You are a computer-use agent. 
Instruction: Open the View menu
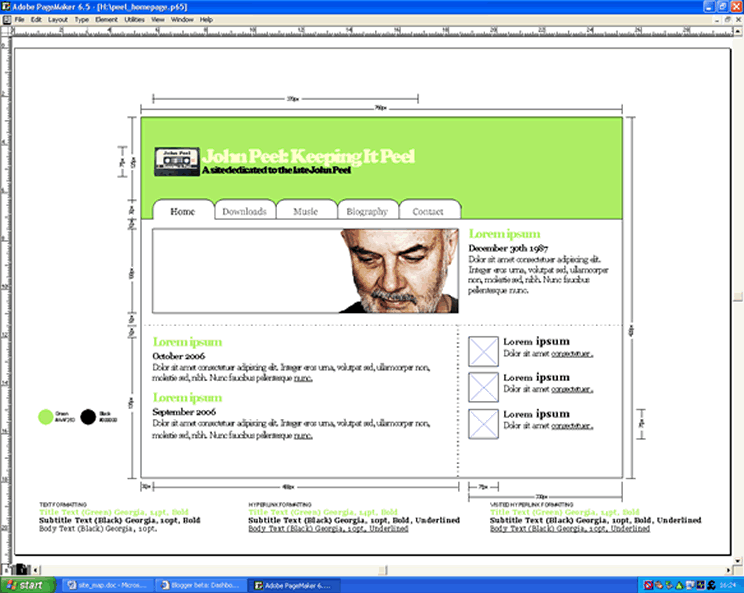[x=158, y=19]
